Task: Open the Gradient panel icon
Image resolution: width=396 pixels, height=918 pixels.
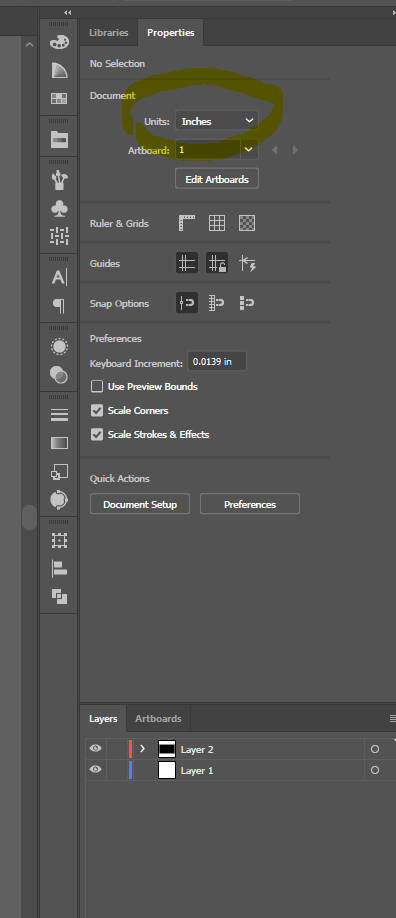Action: 59,443
